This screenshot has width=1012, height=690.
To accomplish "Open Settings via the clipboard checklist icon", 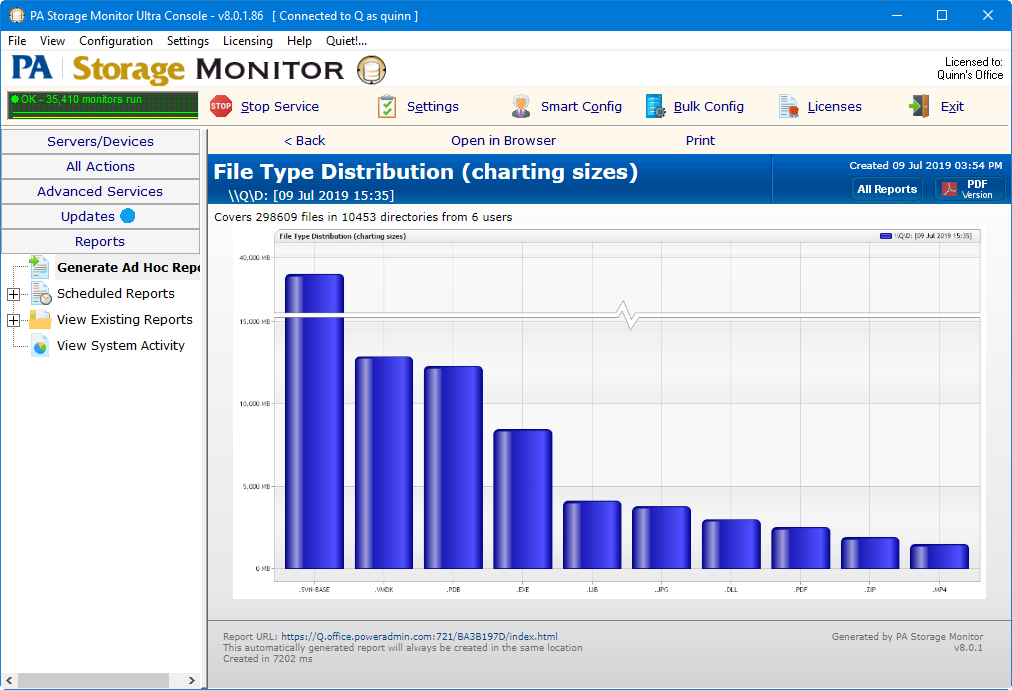I will pos(387,106).
